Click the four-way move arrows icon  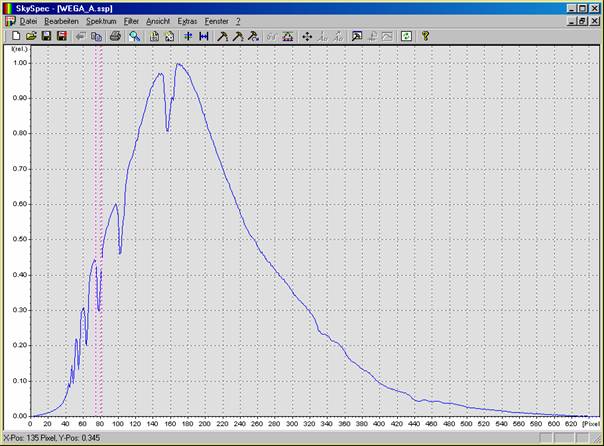click(307, 36)
